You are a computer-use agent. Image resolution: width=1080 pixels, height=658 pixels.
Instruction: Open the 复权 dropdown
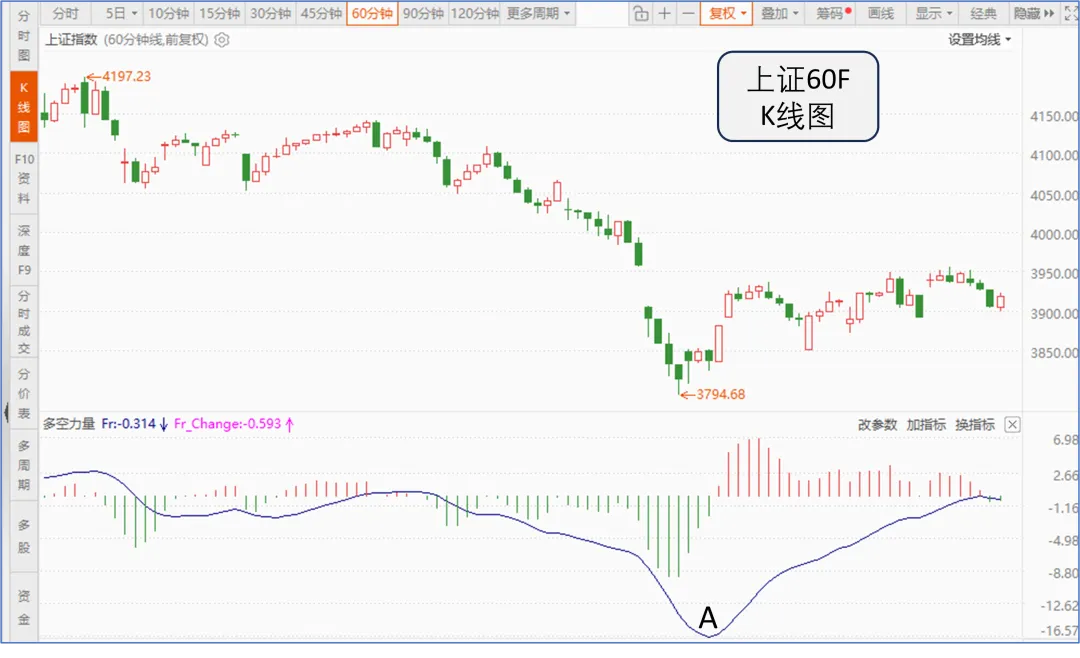tap(727, 13)
